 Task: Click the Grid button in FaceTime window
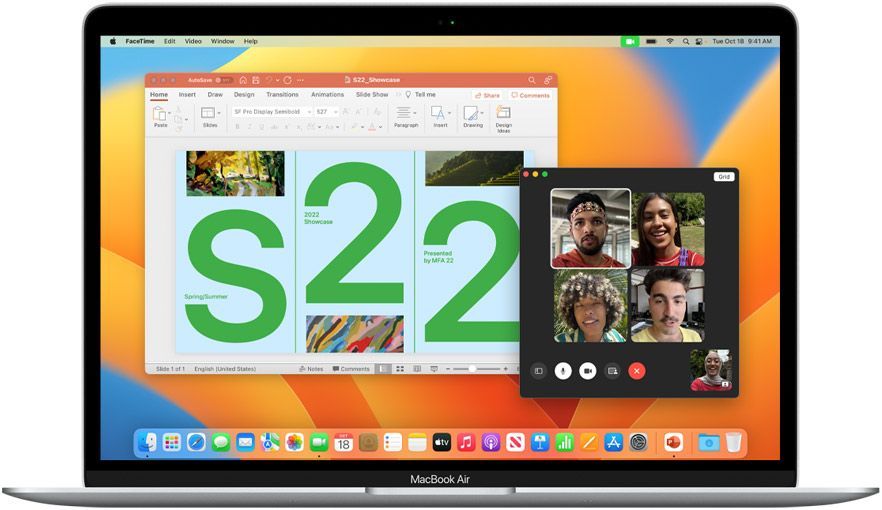click(x=724, y=177)
